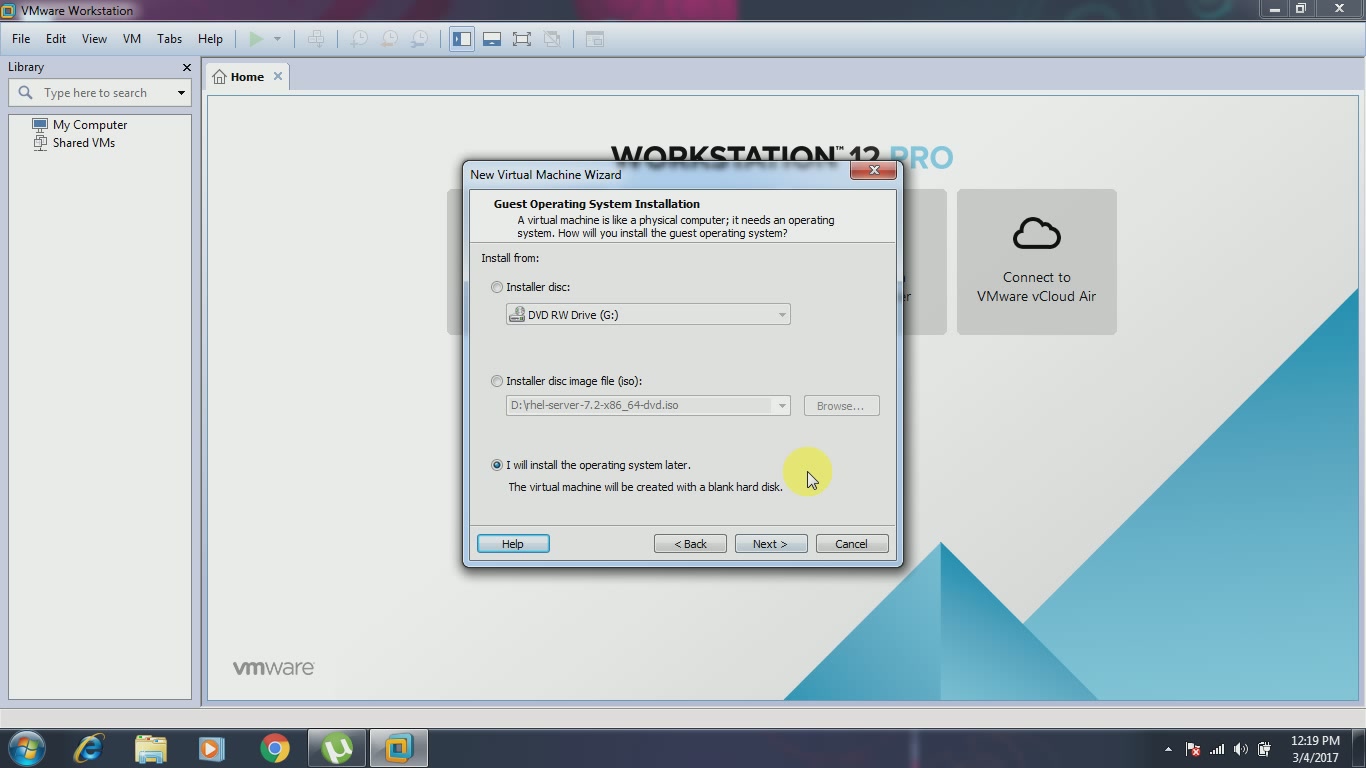Open the File menu
This screenshot has width=1366, height=768.
click(x=21, y=39)
